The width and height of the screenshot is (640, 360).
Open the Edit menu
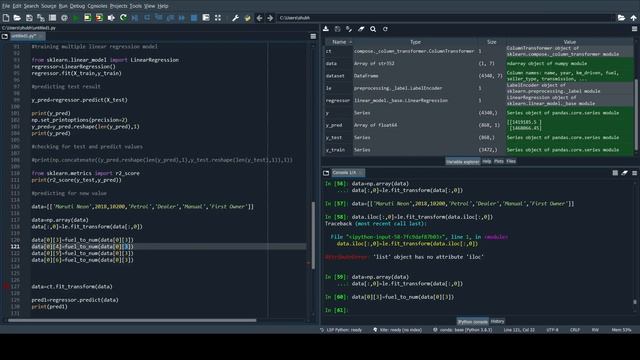tap(17, 6)
